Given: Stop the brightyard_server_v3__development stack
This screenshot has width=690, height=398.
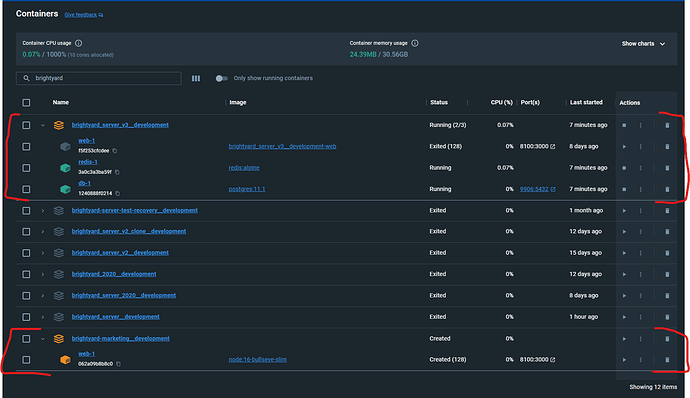Looking at the screenshot, I should pos(624,125).
